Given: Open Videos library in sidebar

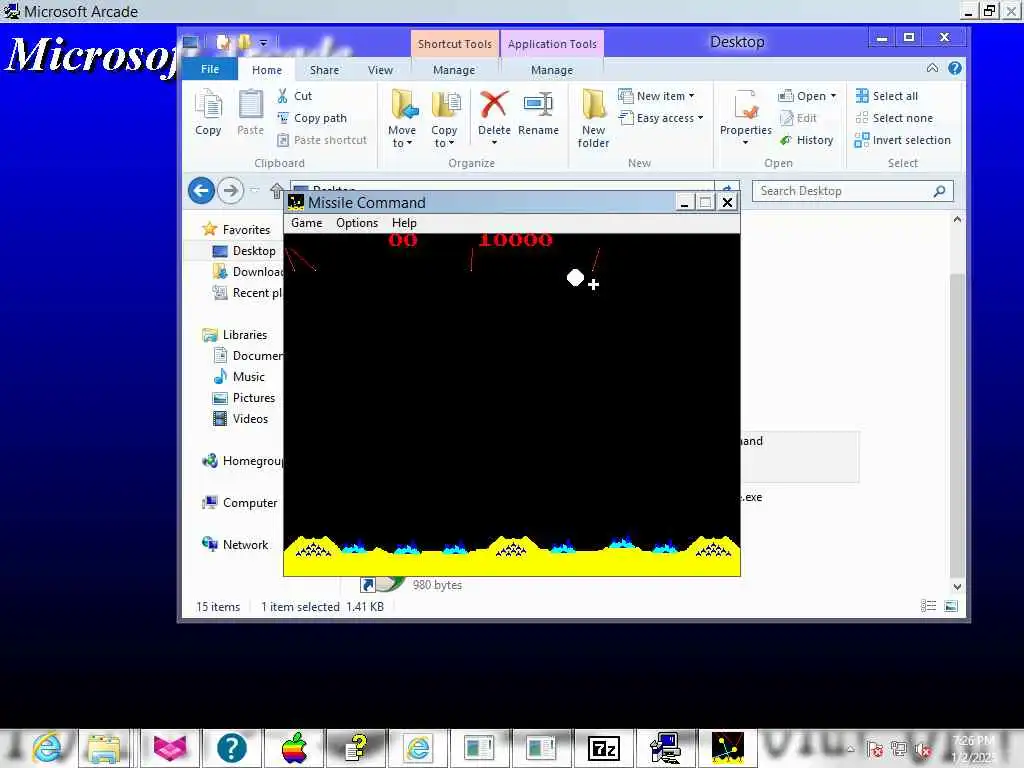Looking at the screenshot, I should 250,419.
